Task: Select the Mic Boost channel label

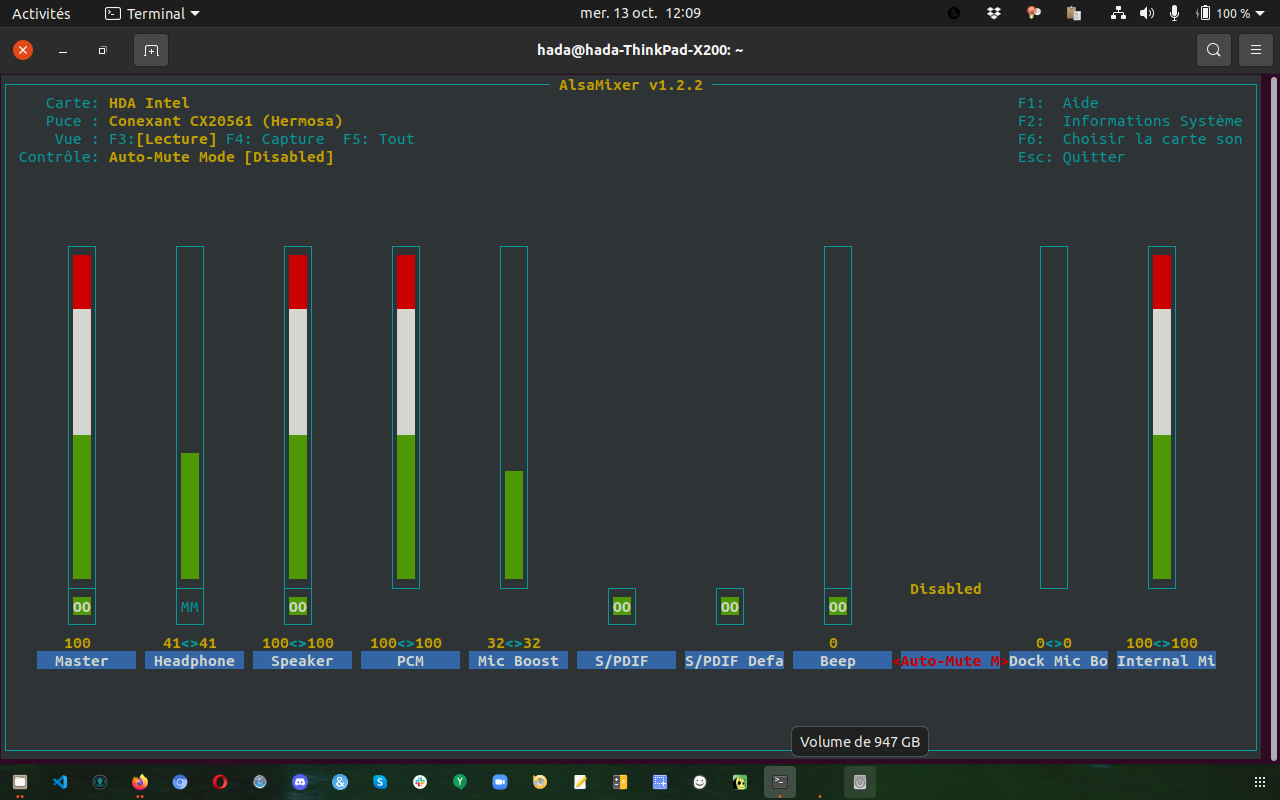Action: [518, 661]
